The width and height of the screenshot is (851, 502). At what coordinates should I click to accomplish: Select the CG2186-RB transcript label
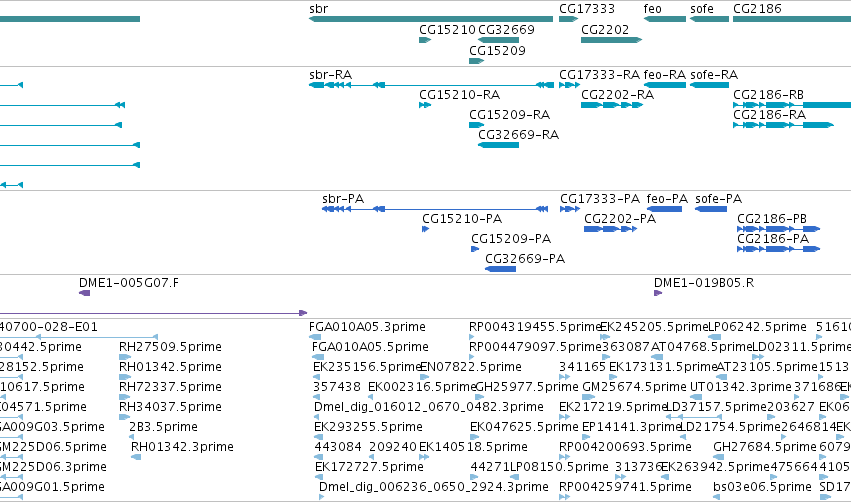768,94
